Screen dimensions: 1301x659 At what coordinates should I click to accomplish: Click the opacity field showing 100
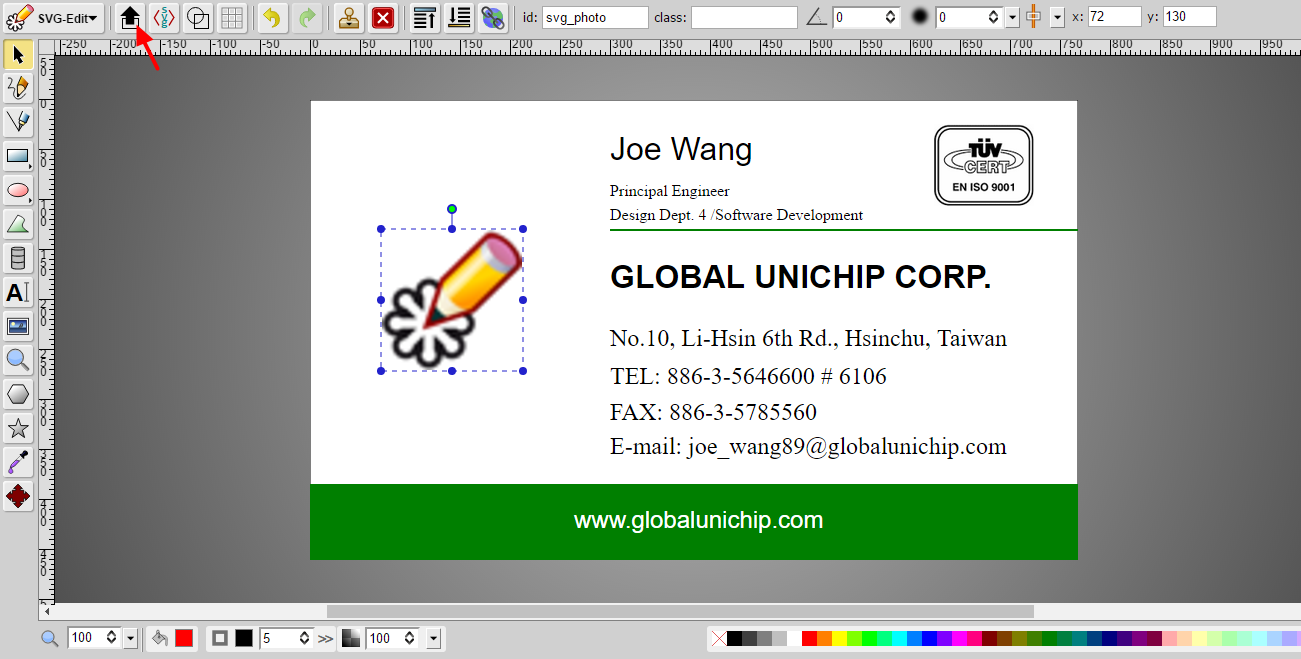[x=393, y=638]
